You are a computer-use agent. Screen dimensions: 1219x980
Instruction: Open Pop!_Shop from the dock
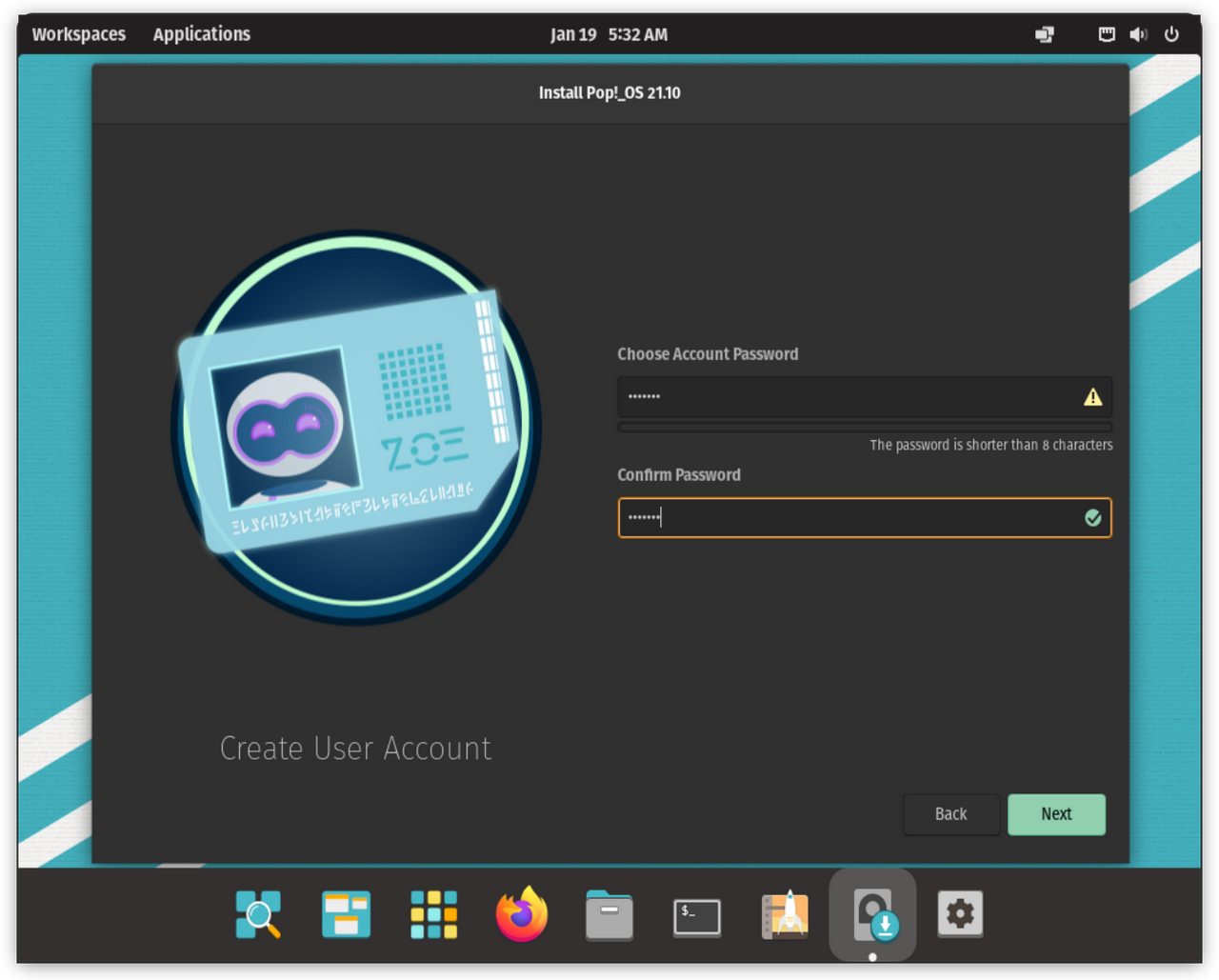tap(785, 914)
